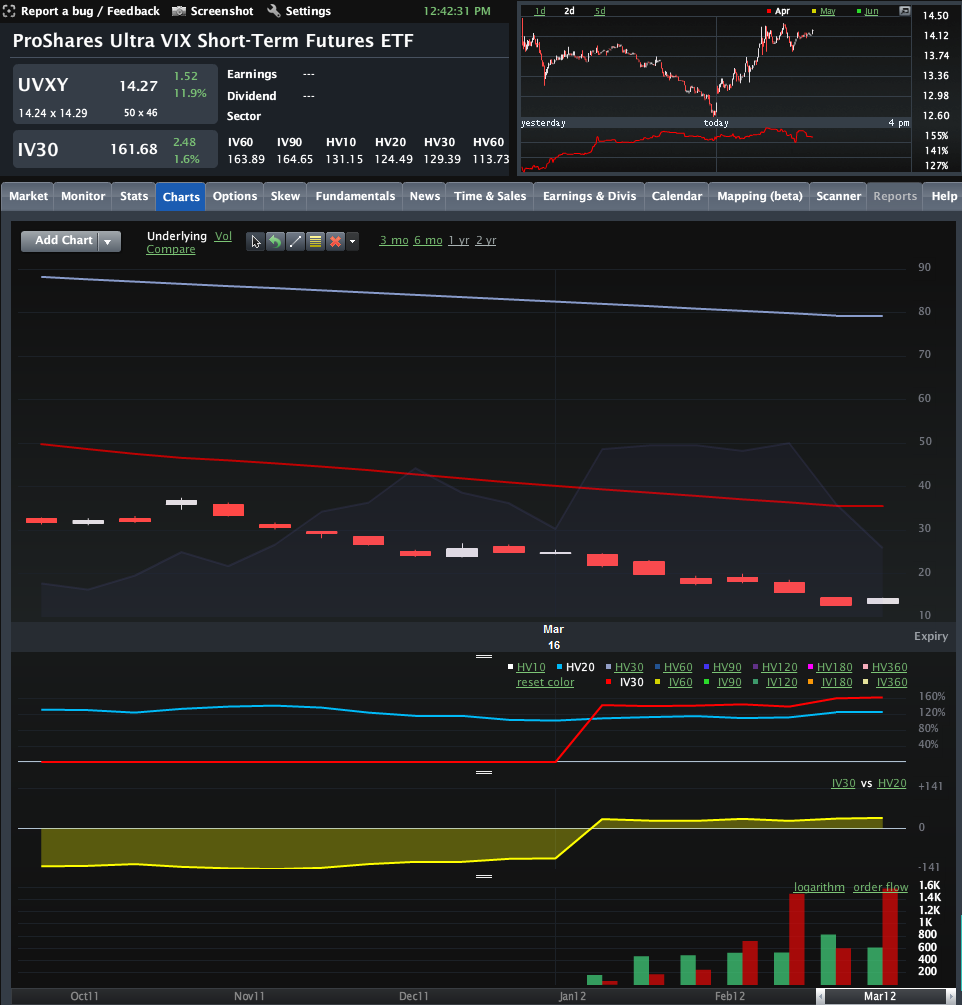Click the HV20 link in the IV30 vs HV20 label
Screen dimensions: 962x1005
tap(892, 783)
